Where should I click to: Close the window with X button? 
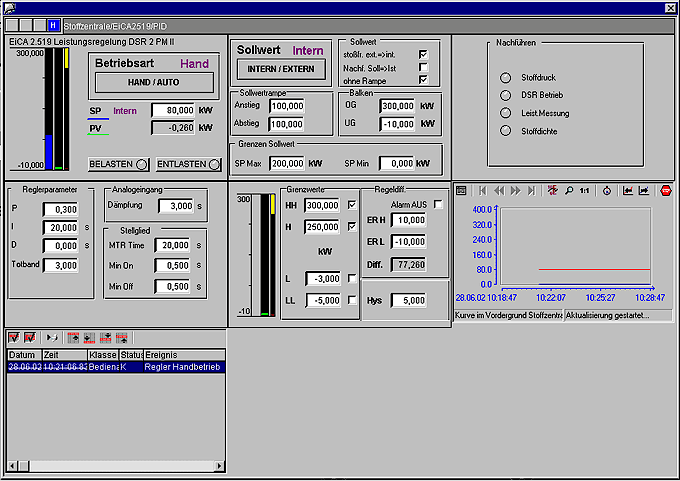670,7
